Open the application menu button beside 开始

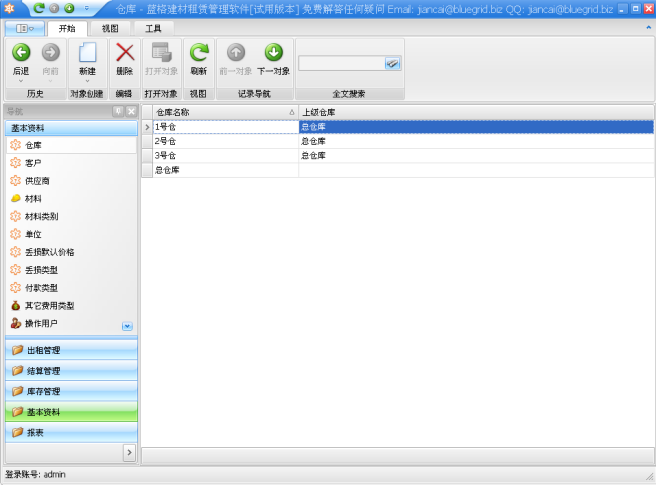[x=25, y=28]
